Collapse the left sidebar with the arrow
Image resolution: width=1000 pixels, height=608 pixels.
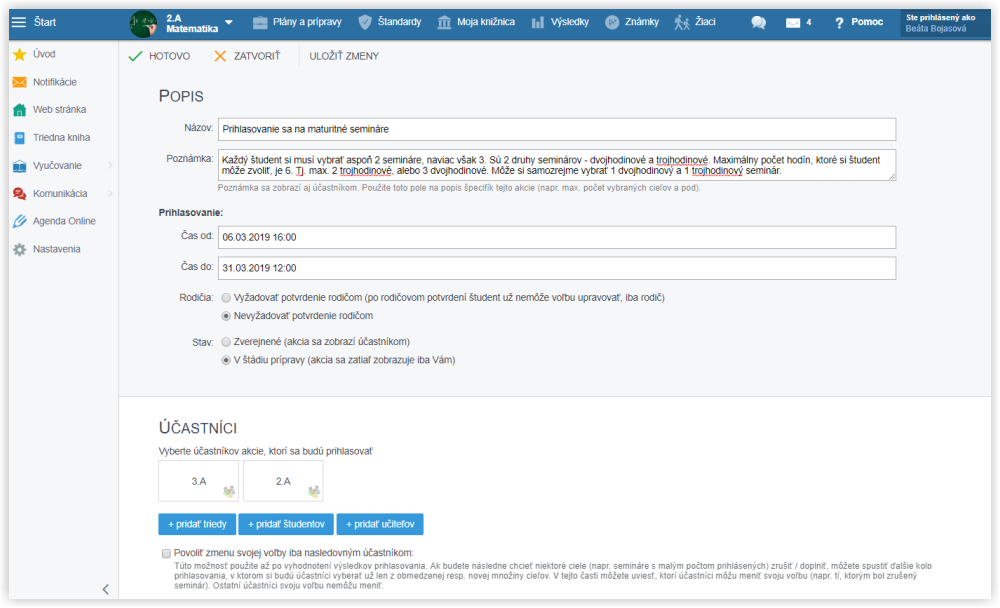(x=106, y=589)
